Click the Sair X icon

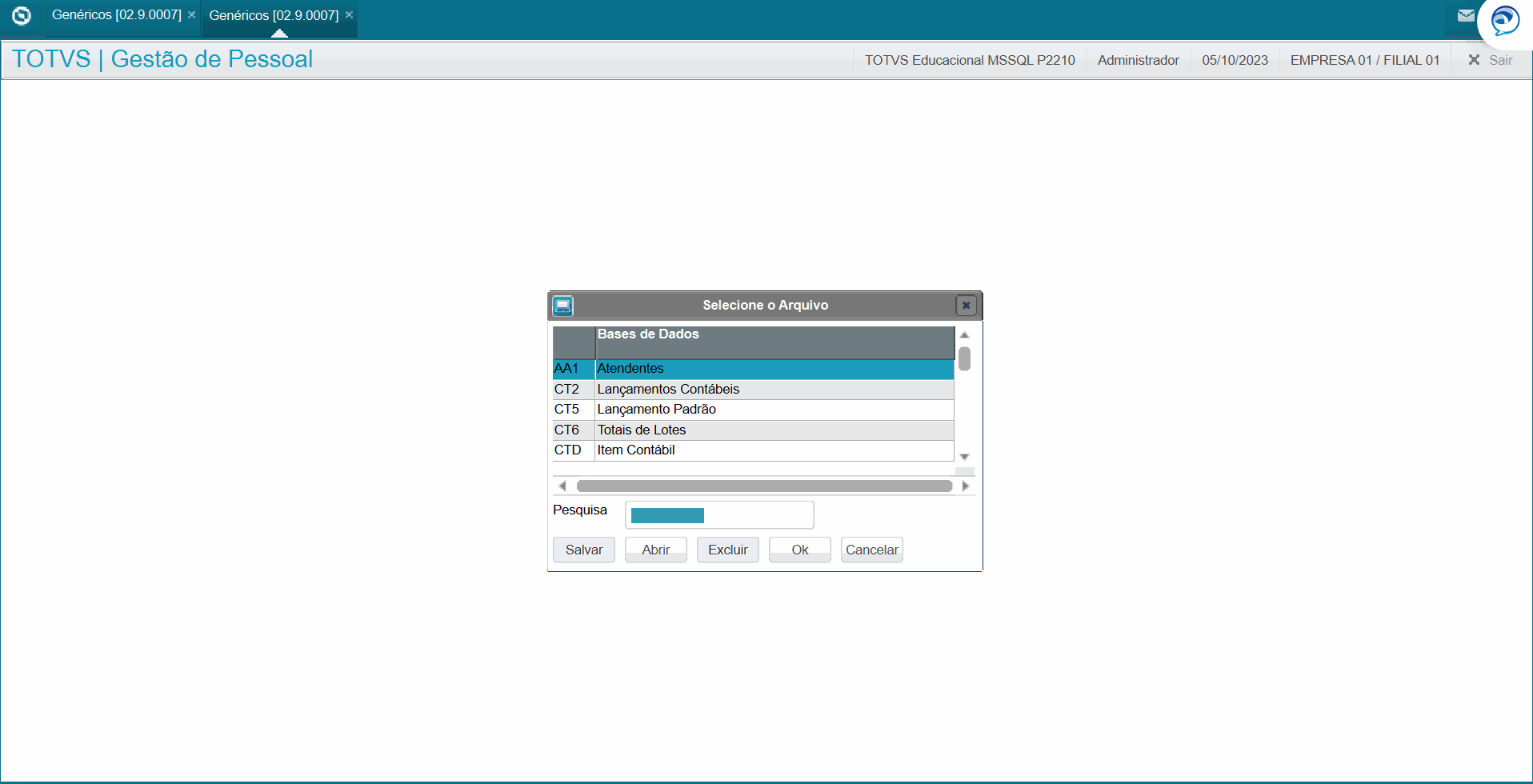tap(1474, 60)
